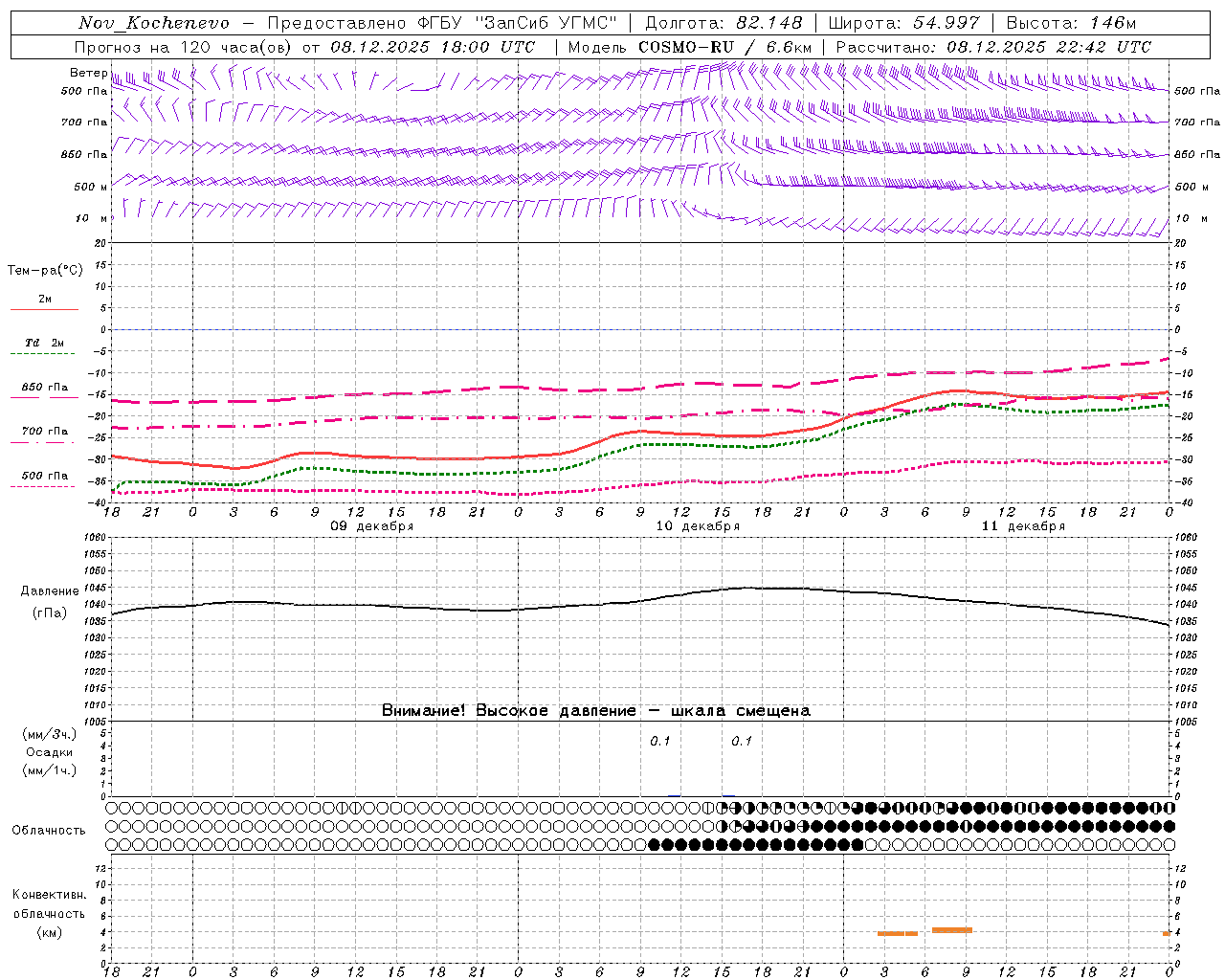Click the "Конвективн." convective cloud label
The width and height of the screenshot is (1225, 980).
[x=50, y=895]
